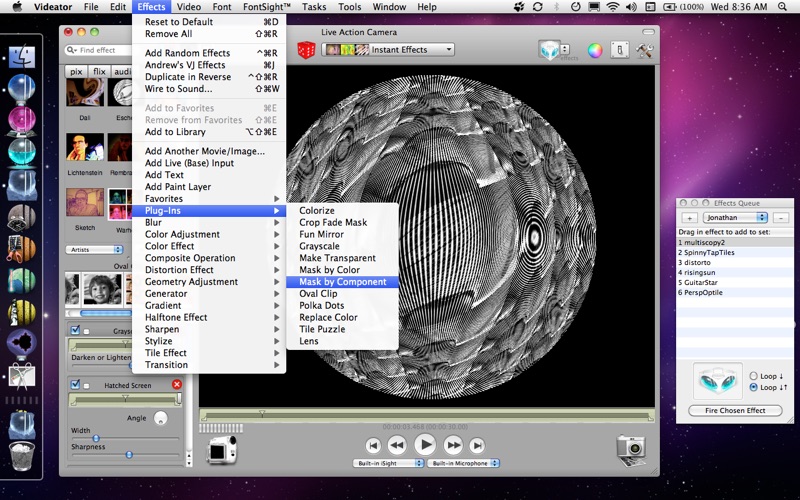The width and height of the screenshot is (800, 500).
Task: Click the Apple menu logo
Action: click(17, 7)
